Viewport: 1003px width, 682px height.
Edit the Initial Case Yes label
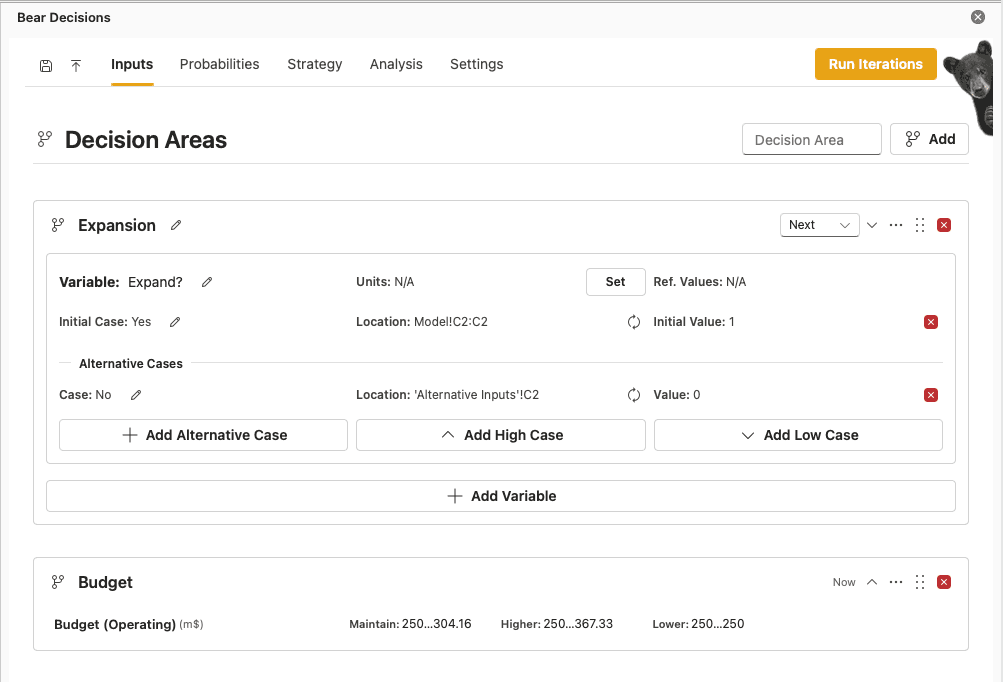click(175, 322)
